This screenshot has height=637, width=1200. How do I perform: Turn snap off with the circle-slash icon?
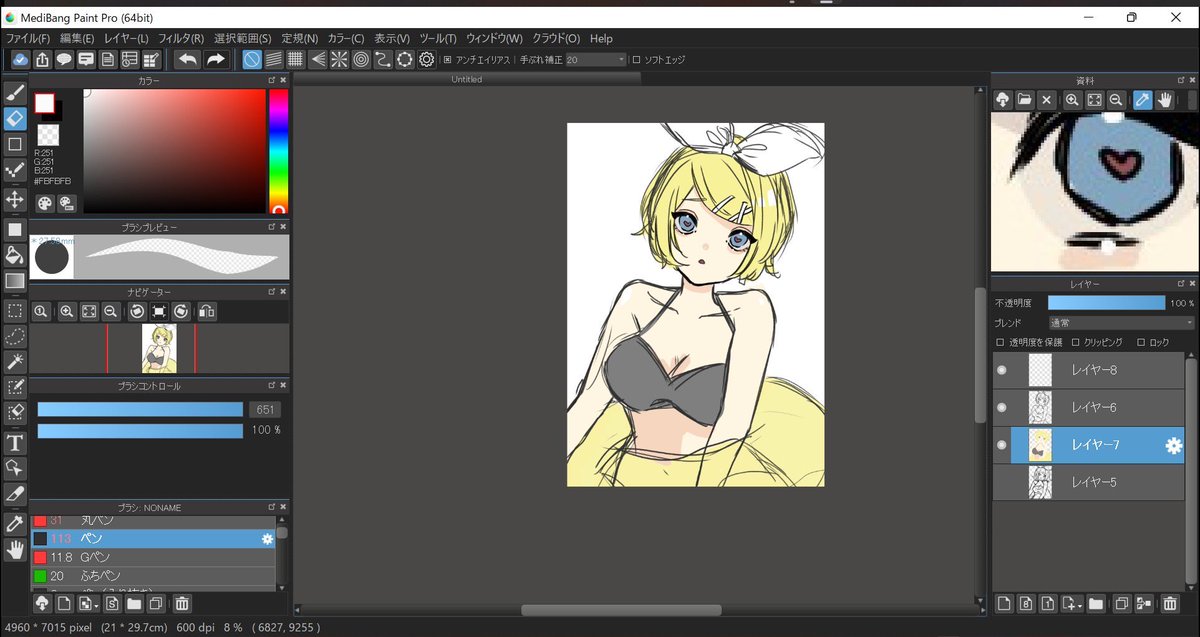[251, 60]
